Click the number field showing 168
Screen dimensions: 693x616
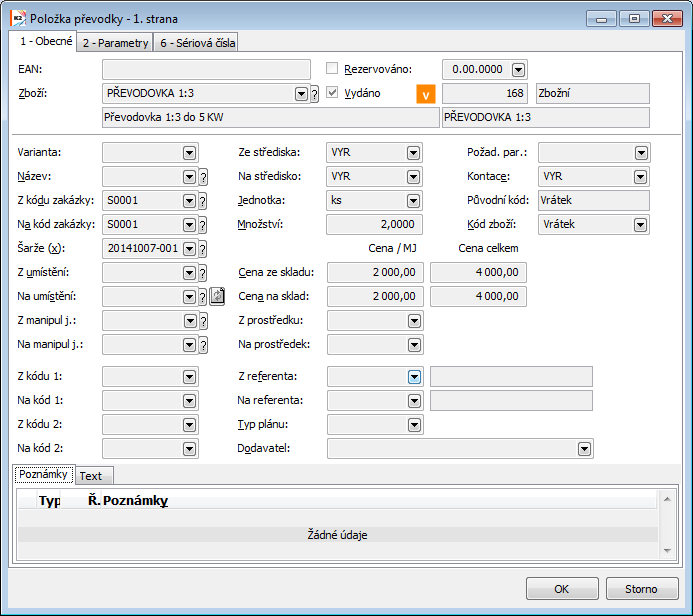485,93
